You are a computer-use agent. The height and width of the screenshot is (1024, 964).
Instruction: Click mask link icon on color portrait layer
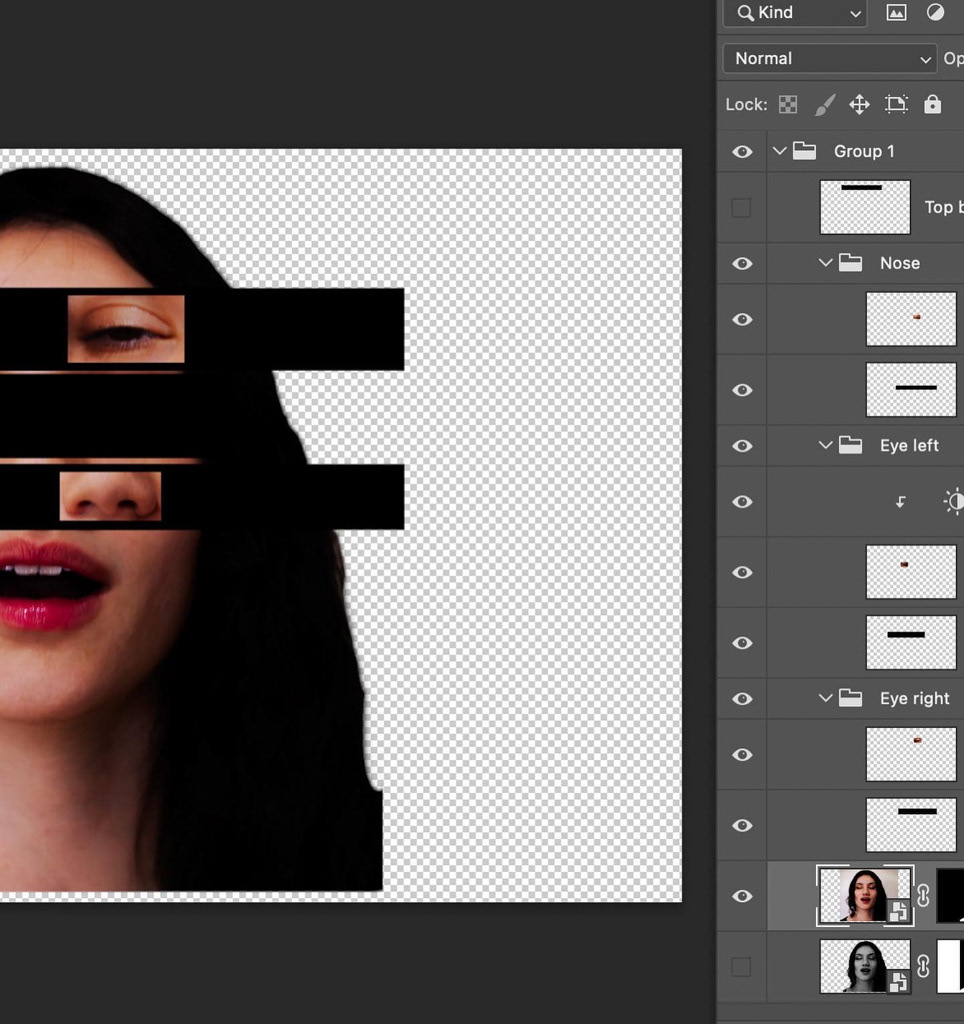pyautogui.click(x=924, y=895)
